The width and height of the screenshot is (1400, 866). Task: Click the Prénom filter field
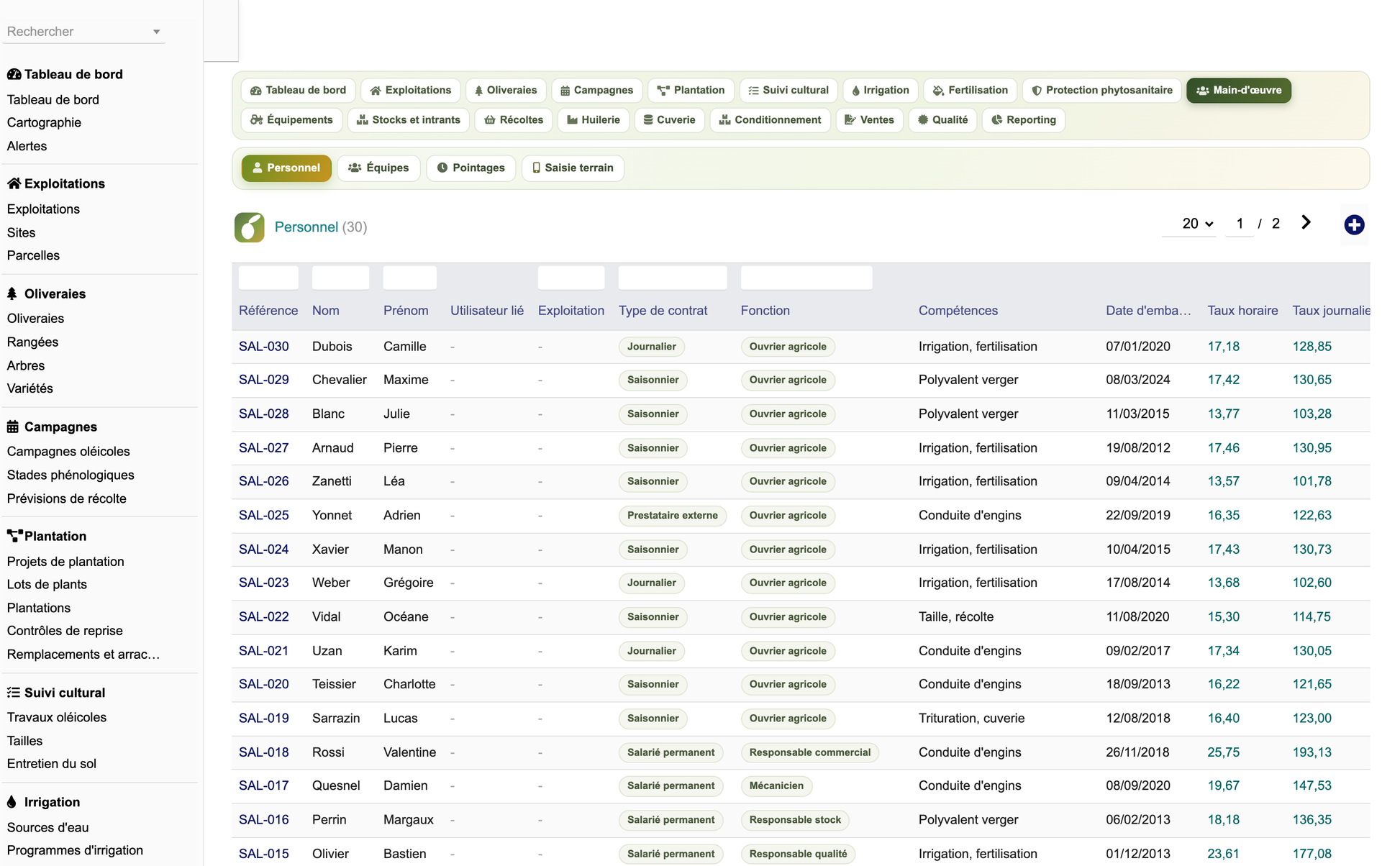click(410, 278)
